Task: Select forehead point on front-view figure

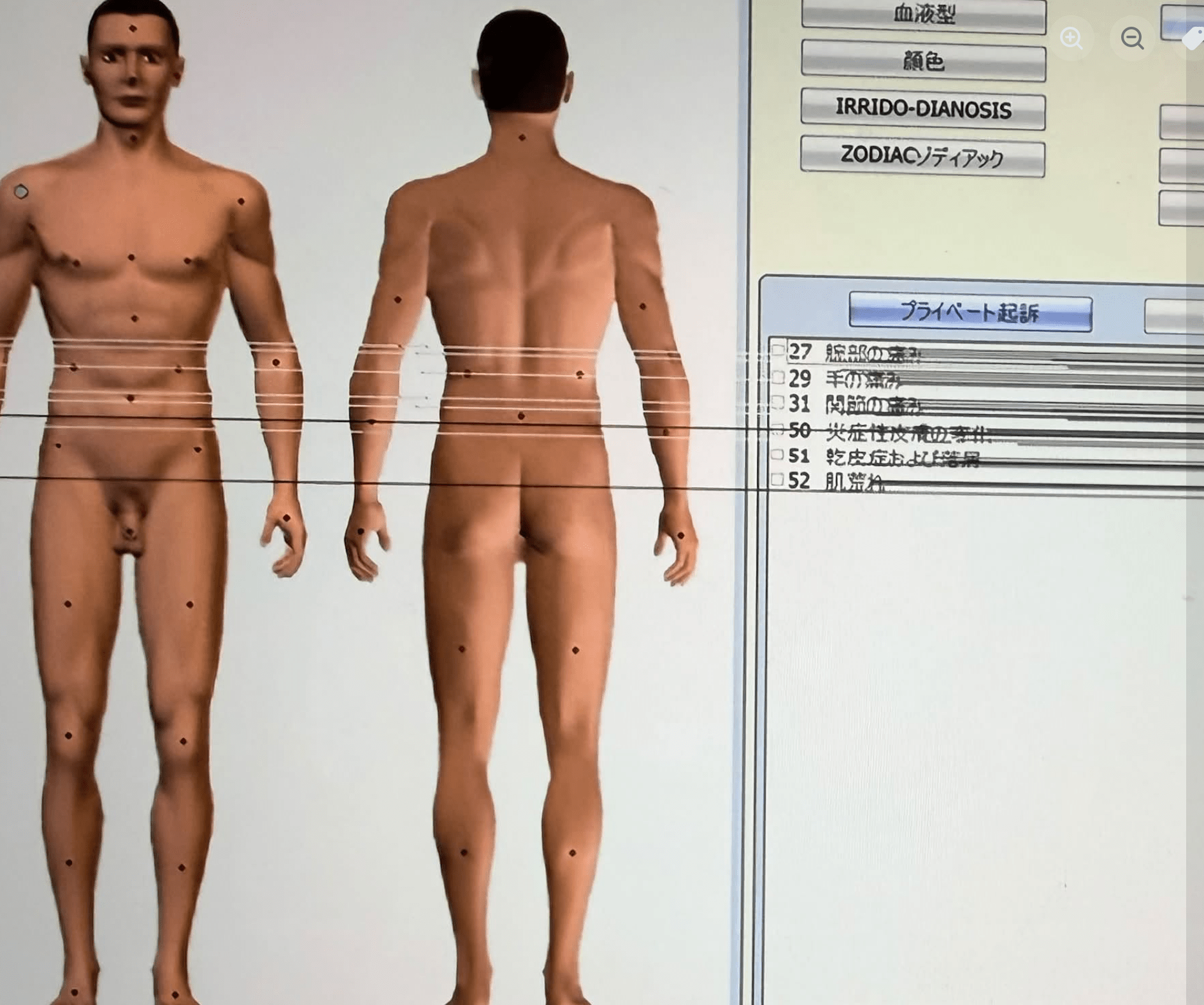Action: (x=133, y=29)
